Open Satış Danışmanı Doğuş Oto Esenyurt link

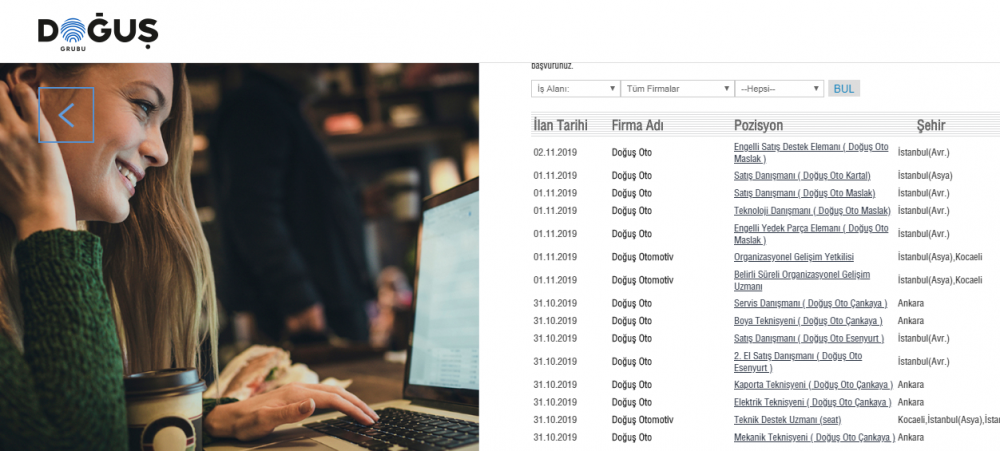809,338
